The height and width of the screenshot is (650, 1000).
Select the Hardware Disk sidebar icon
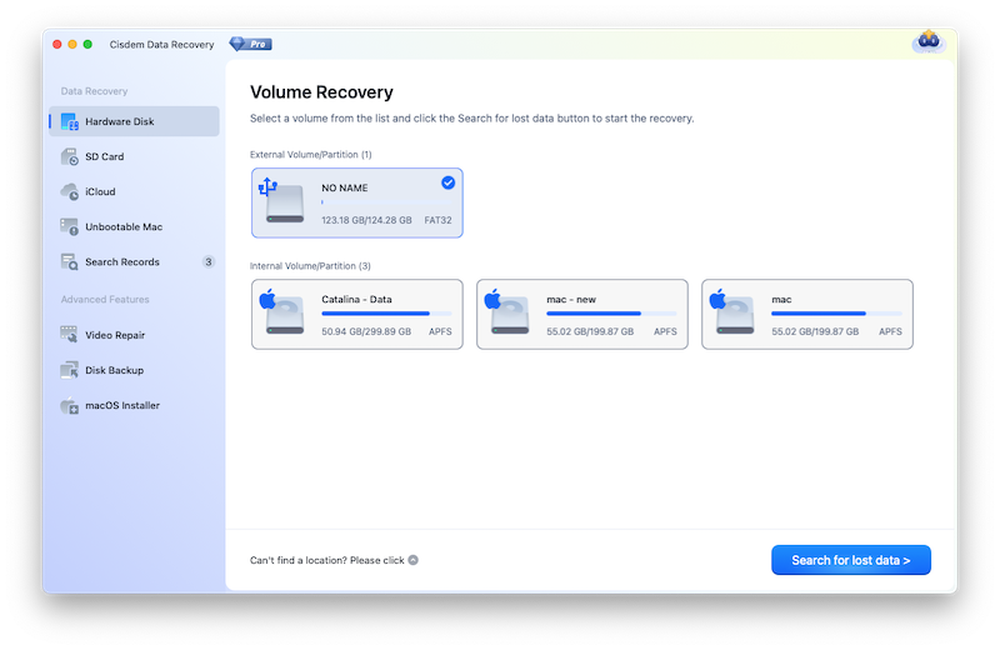click(x=70, y=121)
